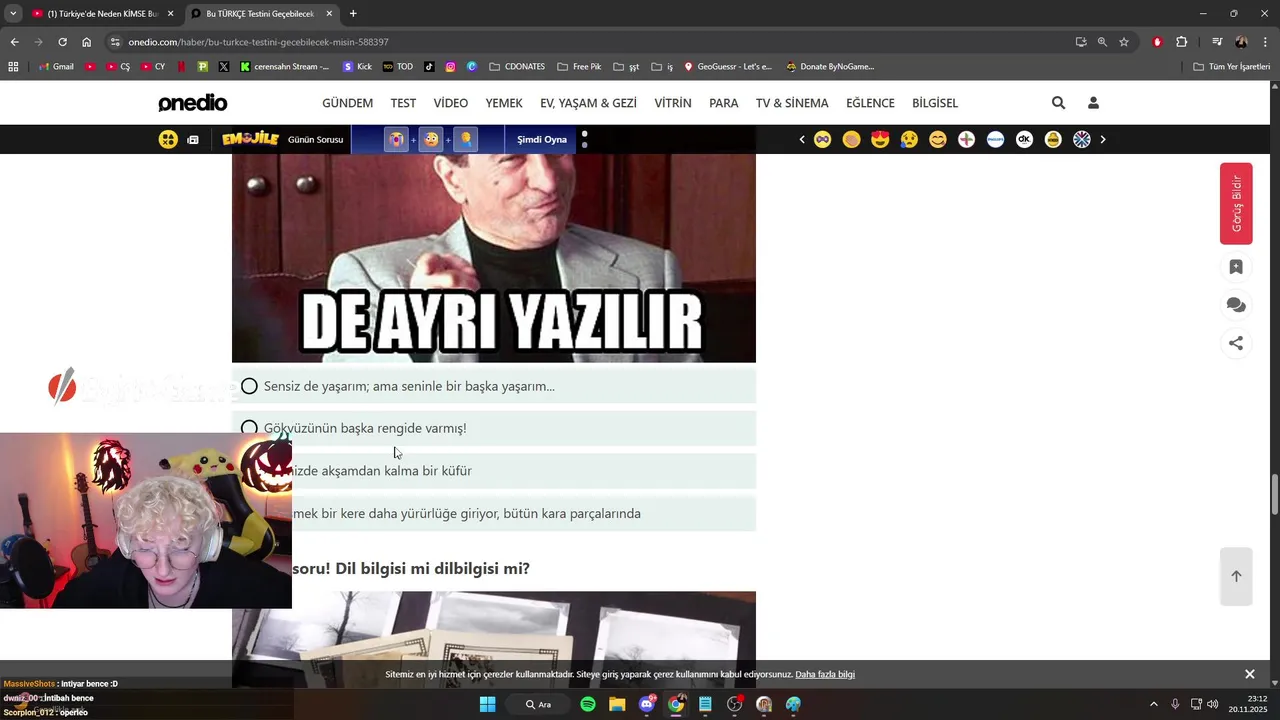Open Chrome apps grid in bookmarks bar

13,67
